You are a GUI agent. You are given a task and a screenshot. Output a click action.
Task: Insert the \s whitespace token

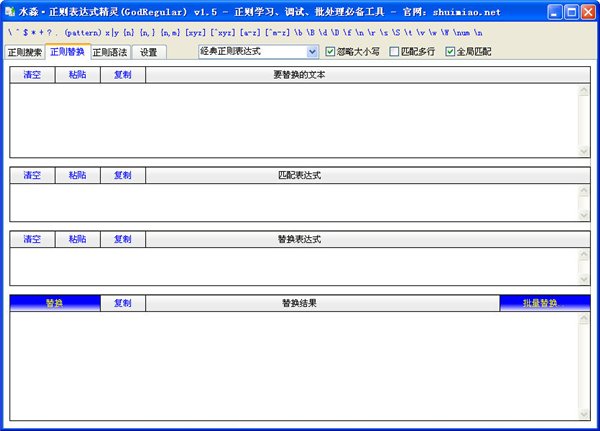click(384, 33)
